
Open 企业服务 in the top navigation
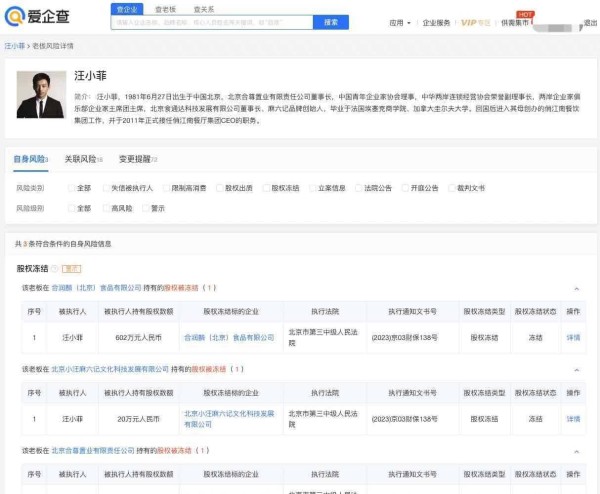(436, 23)
